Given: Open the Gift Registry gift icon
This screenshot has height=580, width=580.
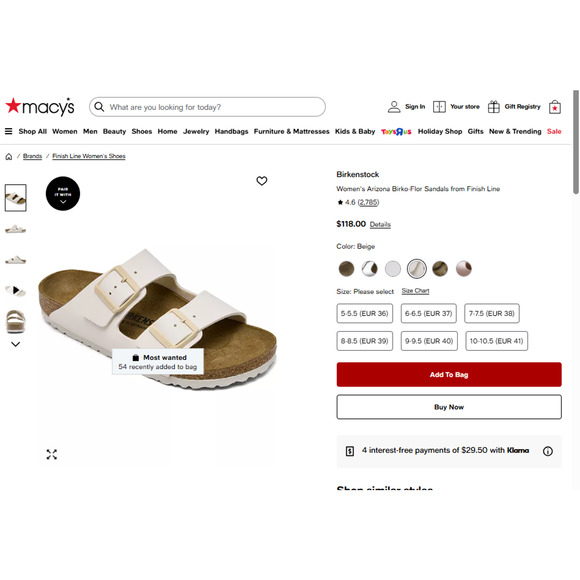Looking at the screenshot, I should tap(493, 107).
